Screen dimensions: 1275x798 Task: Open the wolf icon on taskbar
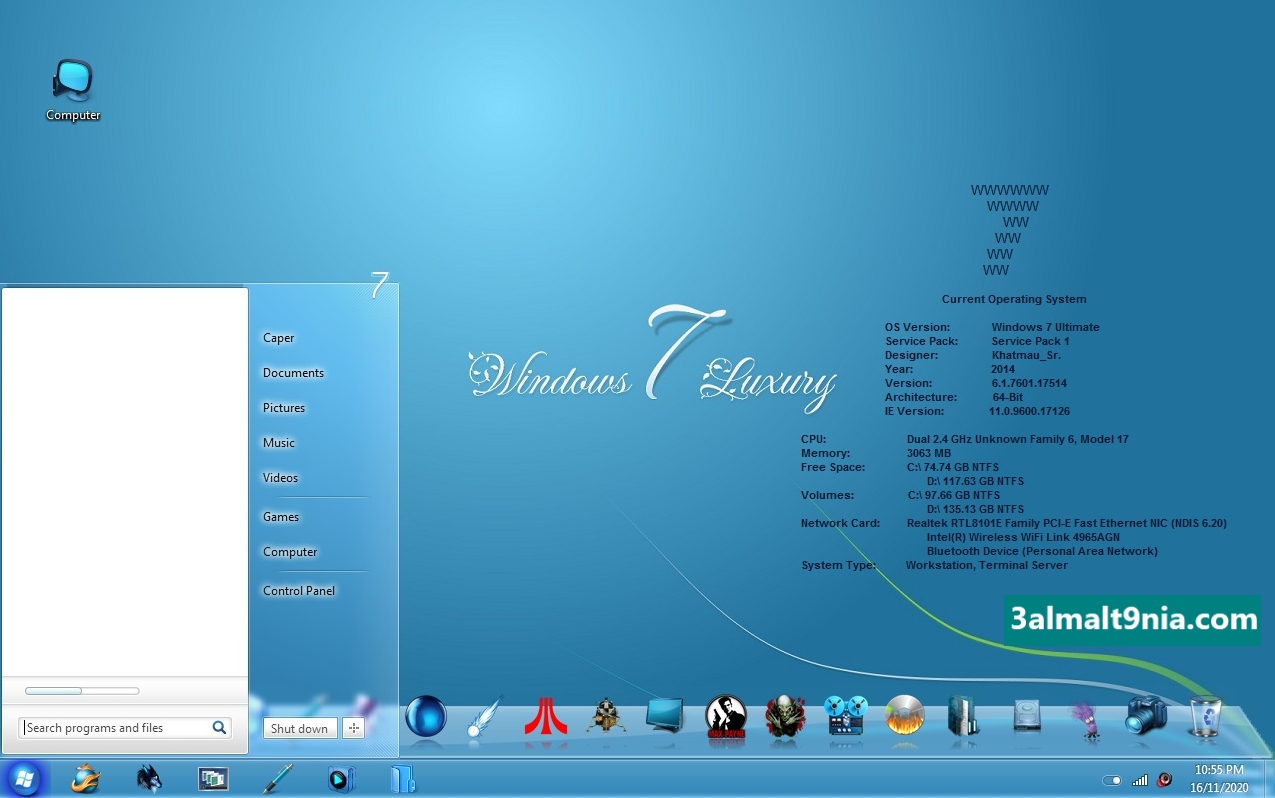(149, 778)
